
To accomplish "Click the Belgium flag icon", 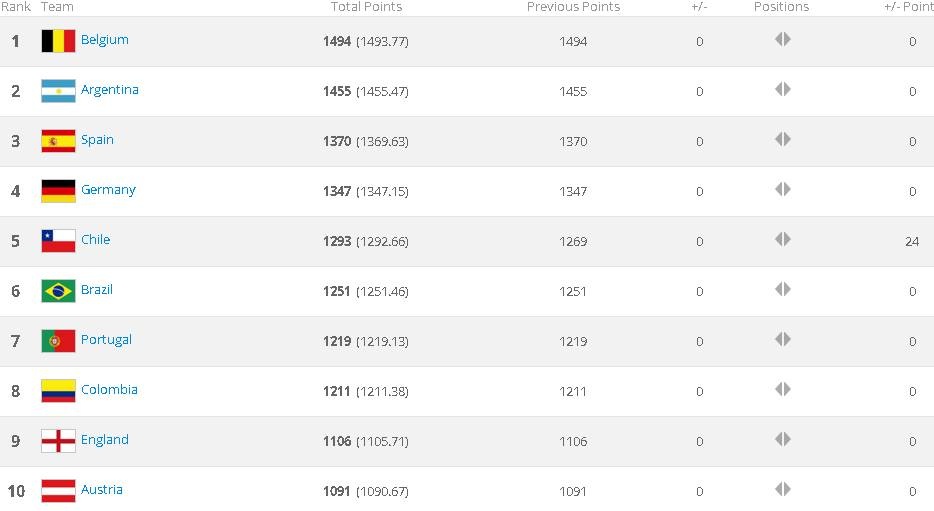I will point(58,41).
